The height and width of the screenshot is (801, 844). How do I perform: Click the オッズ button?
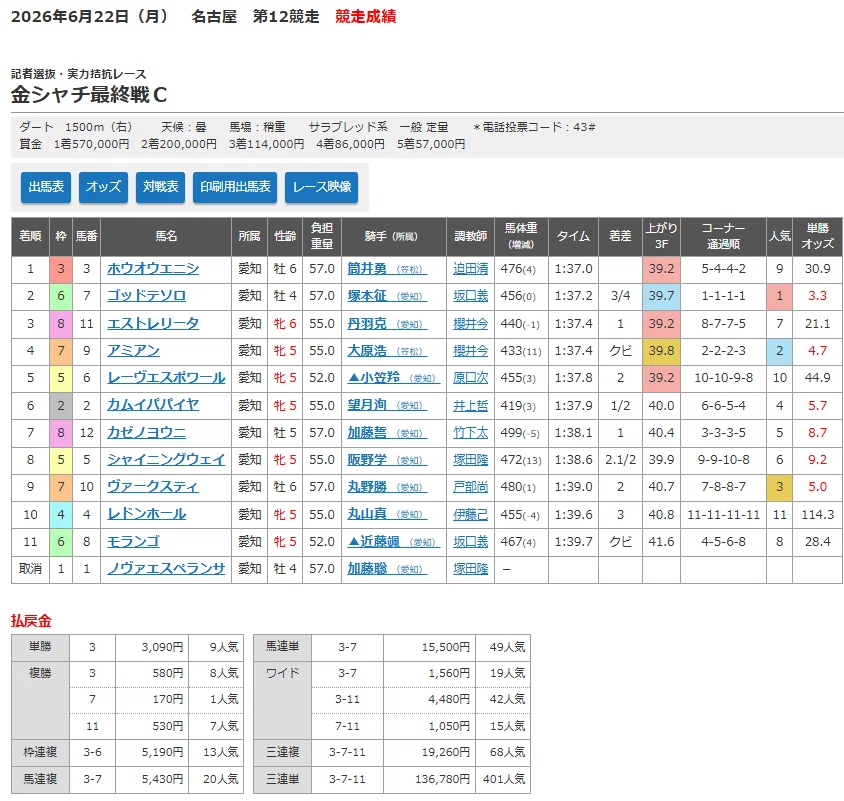(x=103, y=187)
